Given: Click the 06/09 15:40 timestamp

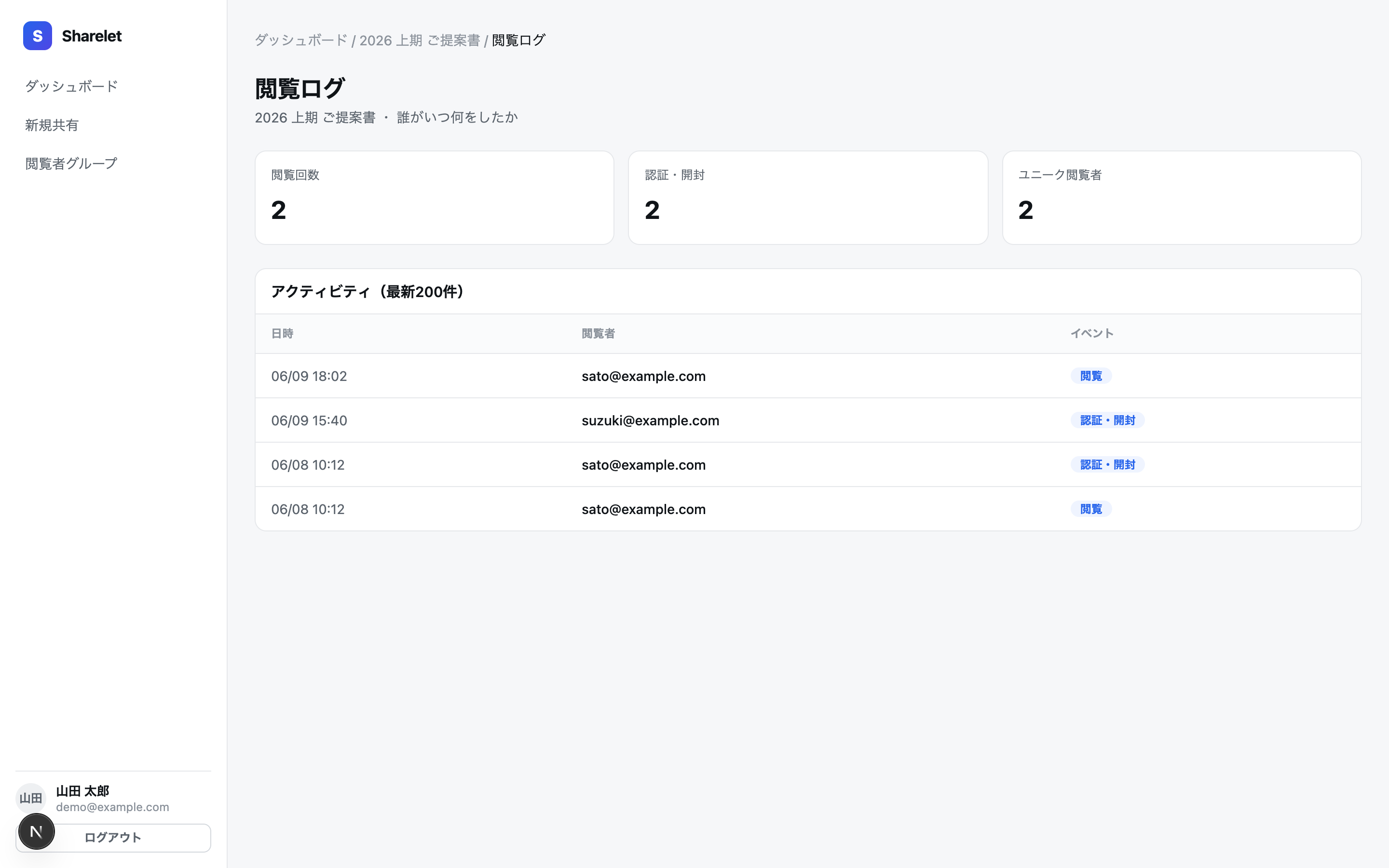Looking at the screenshot, I should [309, 420].
